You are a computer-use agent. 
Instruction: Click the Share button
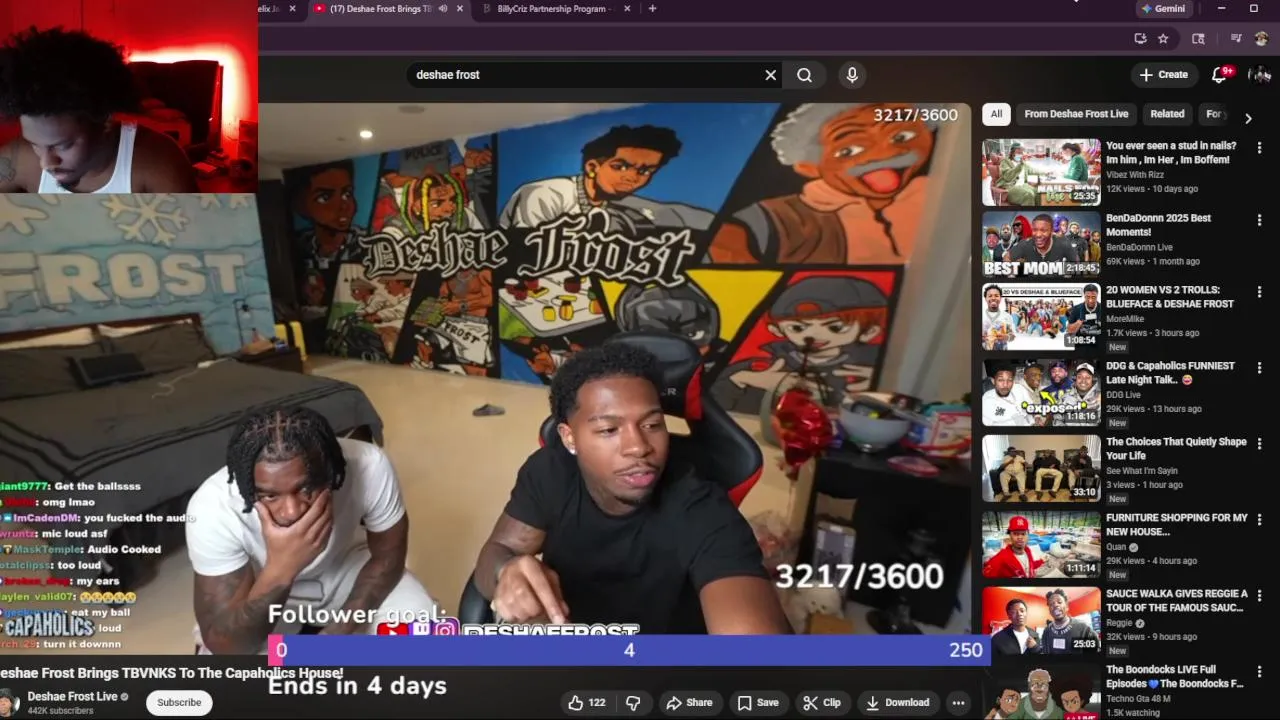pyautogui.click(x=689, y=703)
